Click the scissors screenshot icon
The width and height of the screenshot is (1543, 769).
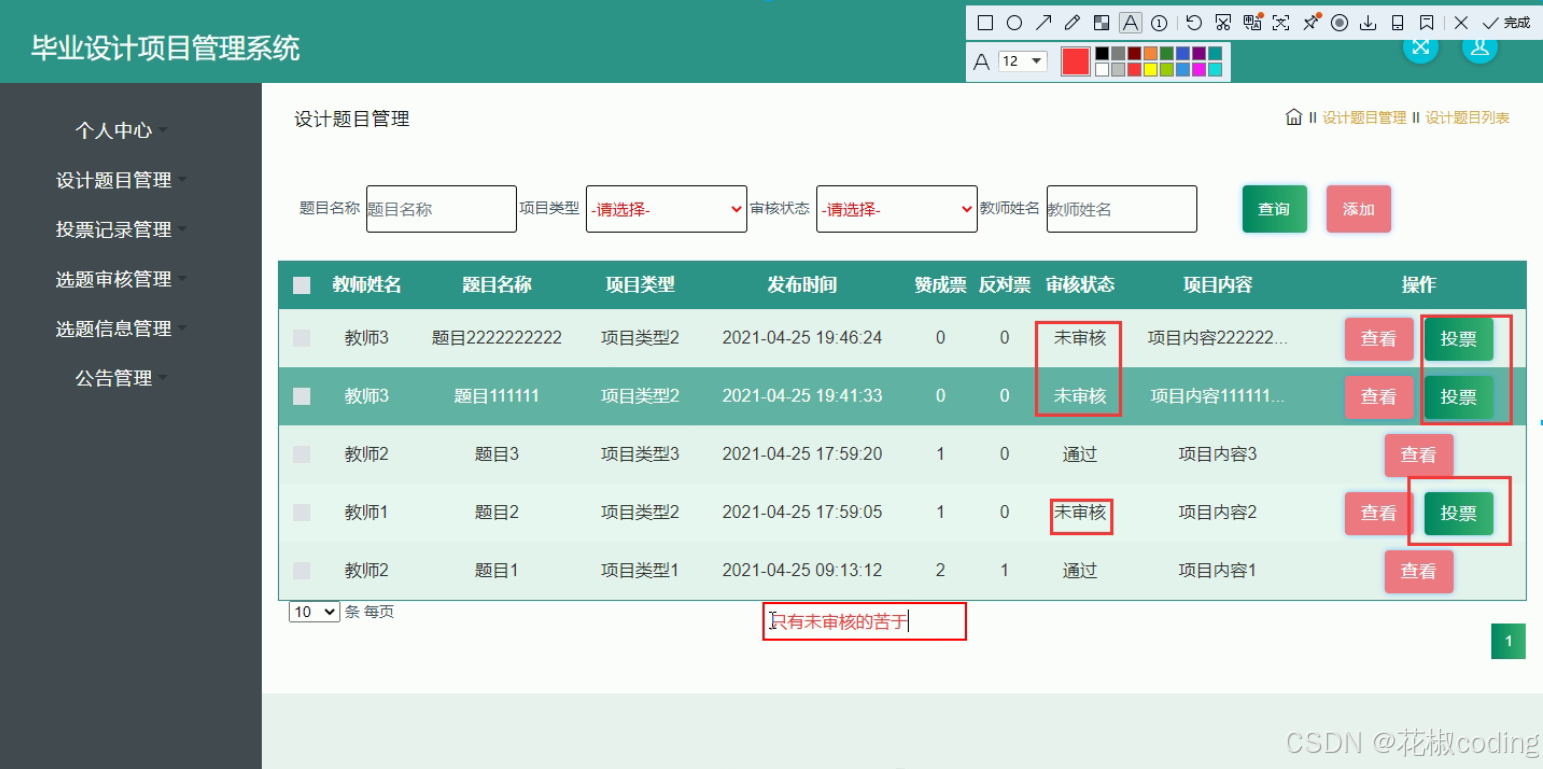1223,23
